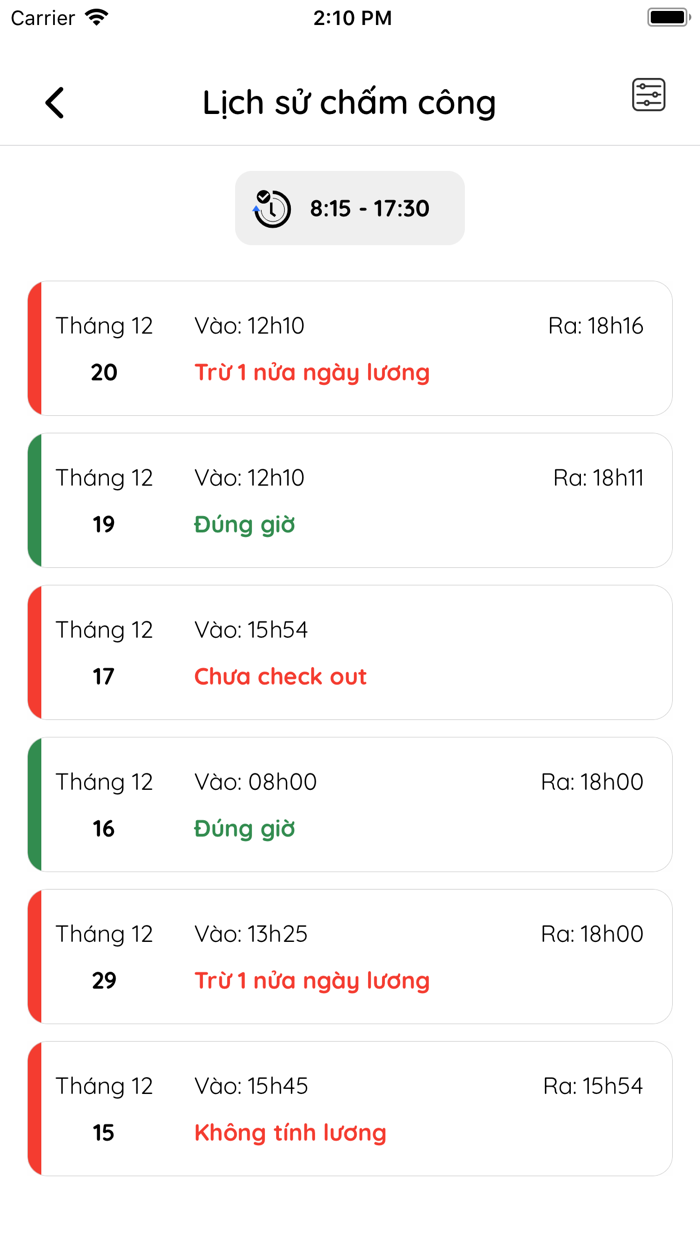Open the day 17 record without check-out
This screenshot has height=1244, width=700.
[350, 652]
